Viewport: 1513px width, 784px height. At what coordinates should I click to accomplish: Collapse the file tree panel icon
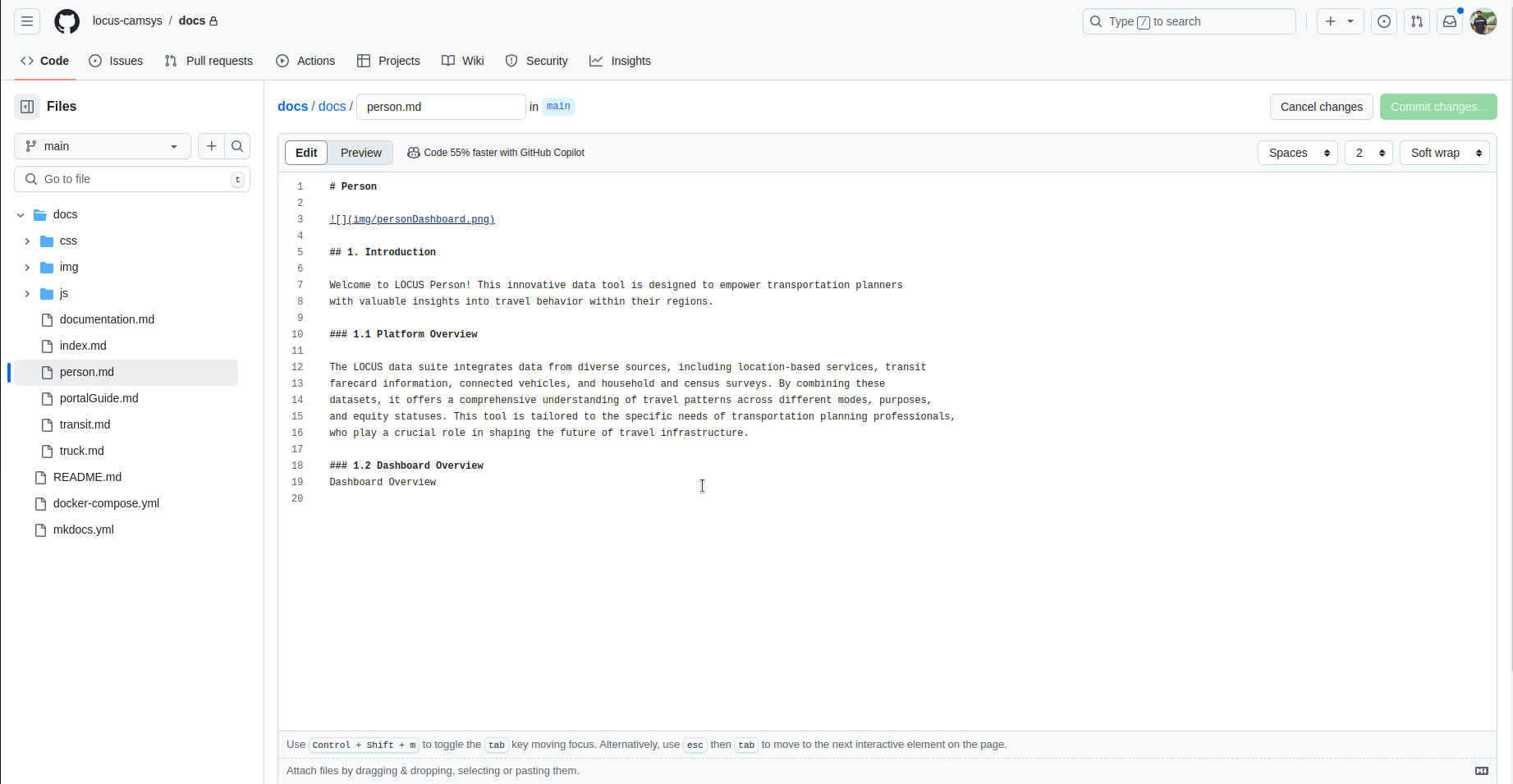click(27, 107)
